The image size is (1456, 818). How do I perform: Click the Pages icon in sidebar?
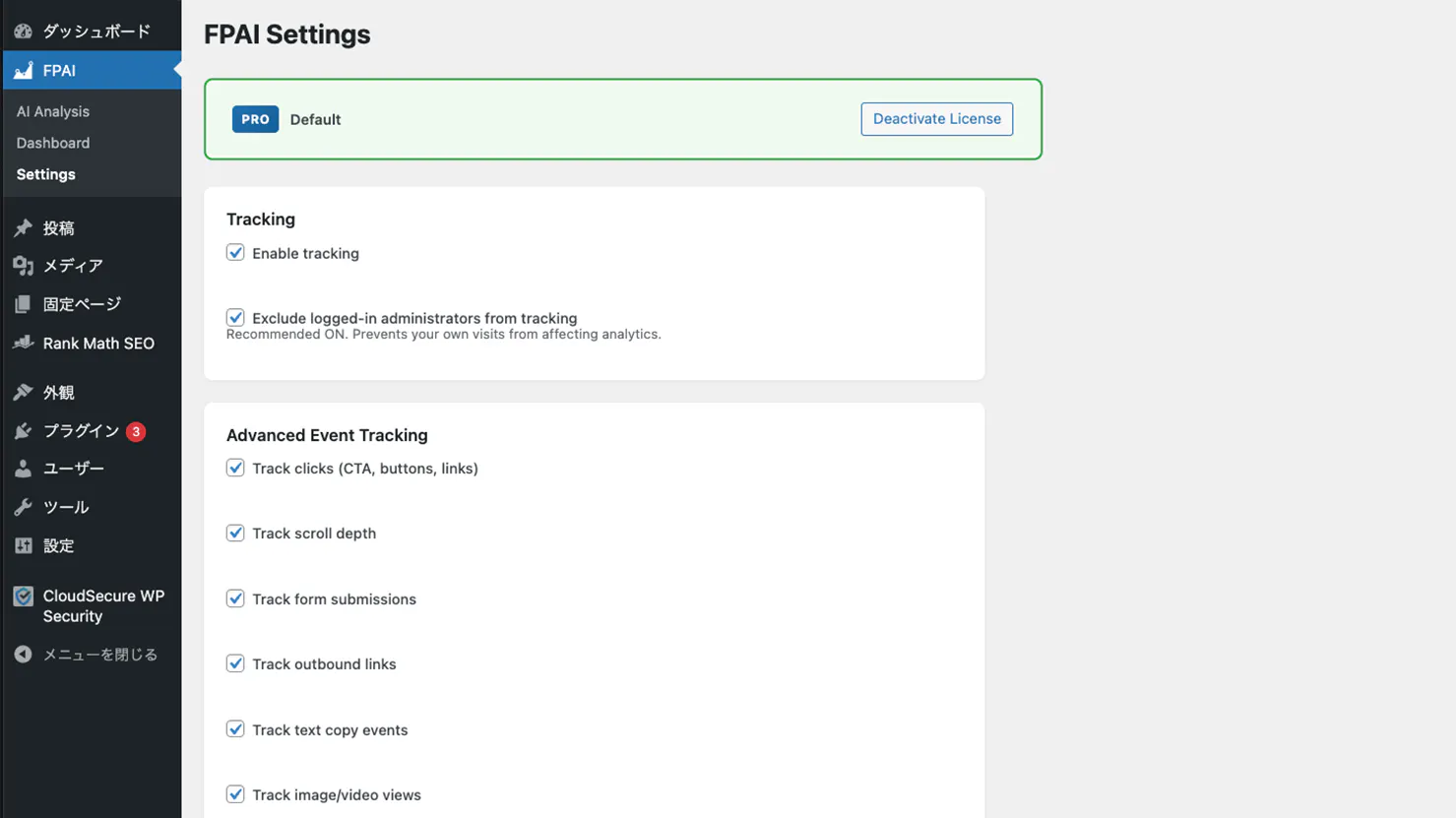click(x=23, y=304)
